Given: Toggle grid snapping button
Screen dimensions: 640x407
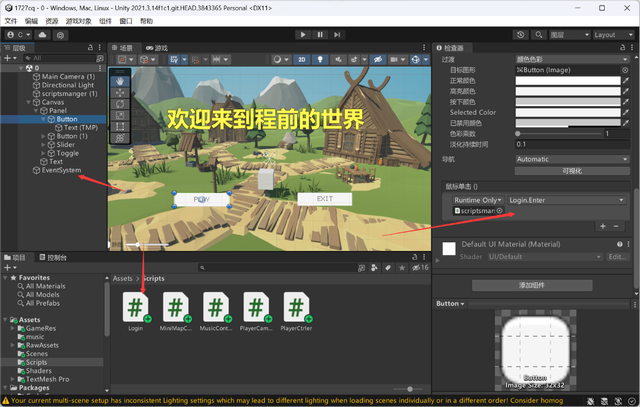Looking at the screenshot, I should tap(196, 60).
